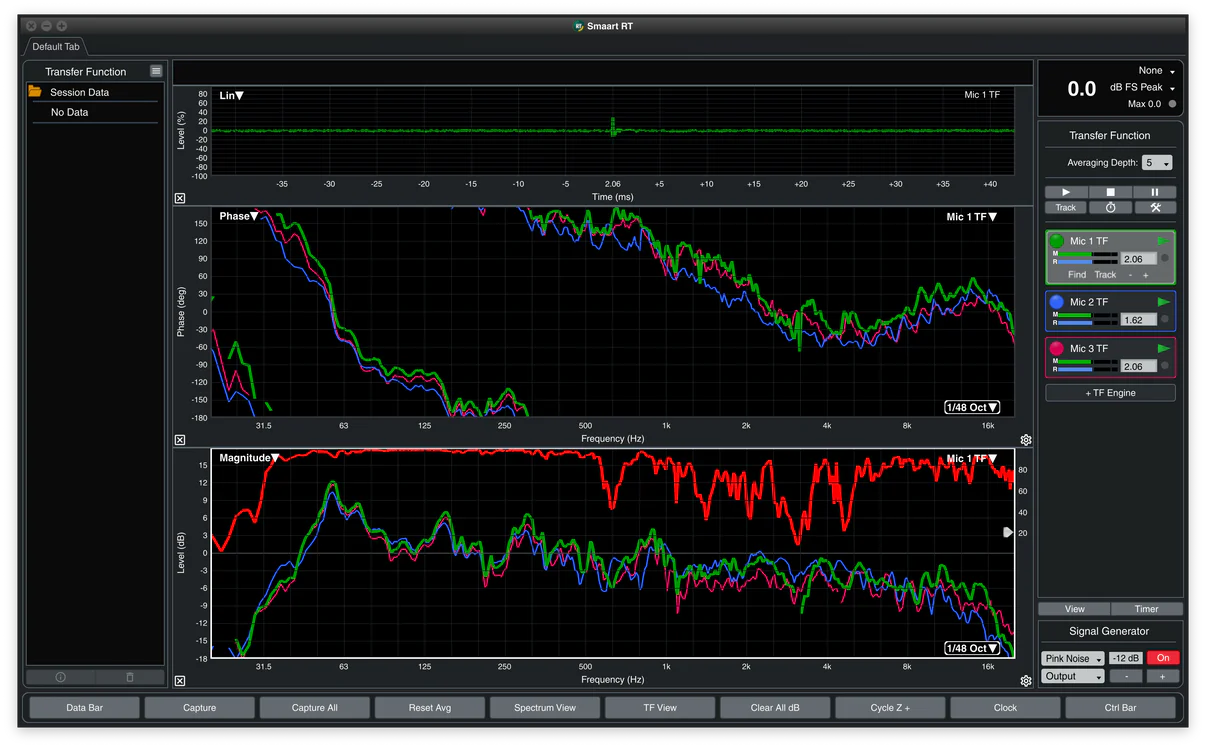Click the trash icon under the data library
Image resolution: width=1206 pixels, height=748 pixels.
[129, 677]
